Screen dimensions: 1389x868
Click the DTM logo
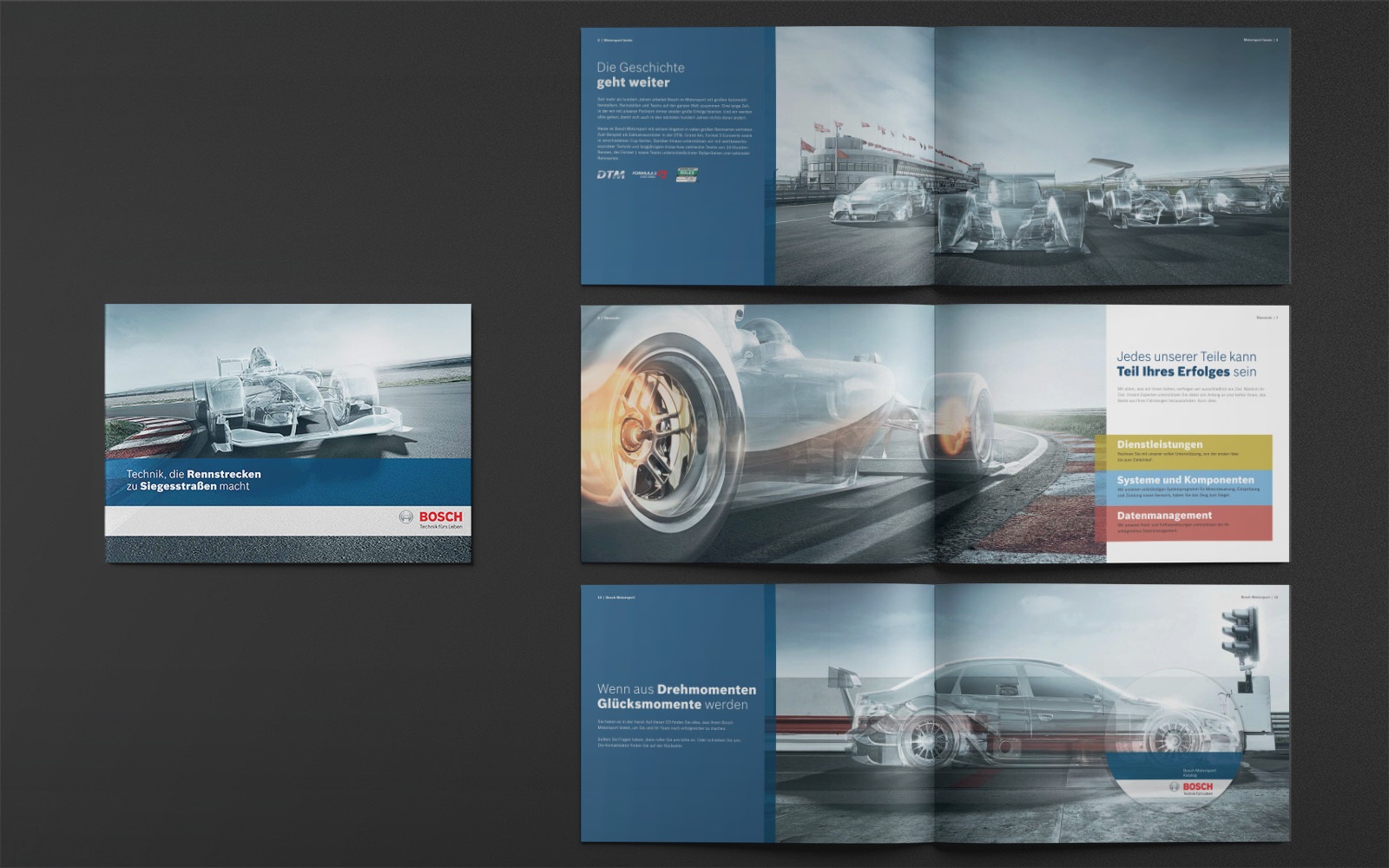tap(610, 174)
